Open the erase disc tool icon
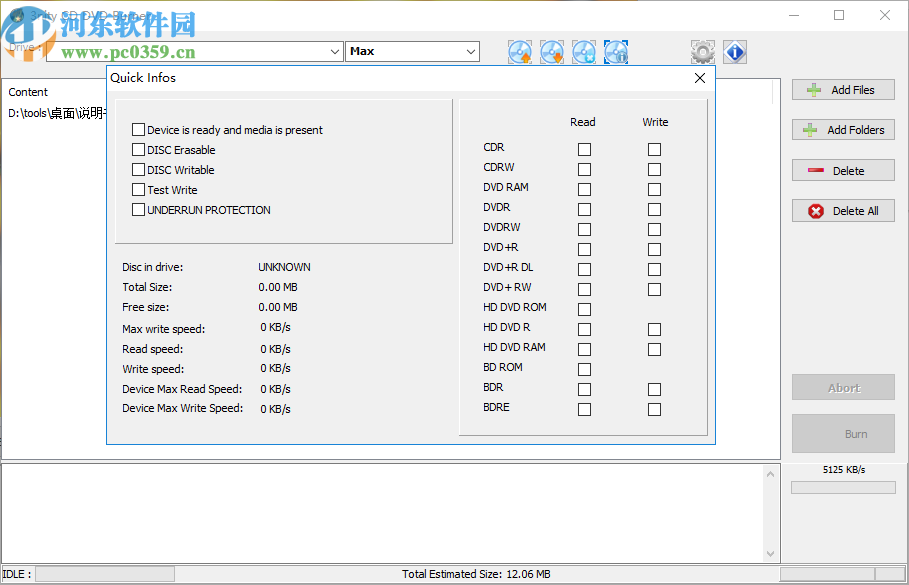This screenshot has width=909, height=585. (584, 51)
